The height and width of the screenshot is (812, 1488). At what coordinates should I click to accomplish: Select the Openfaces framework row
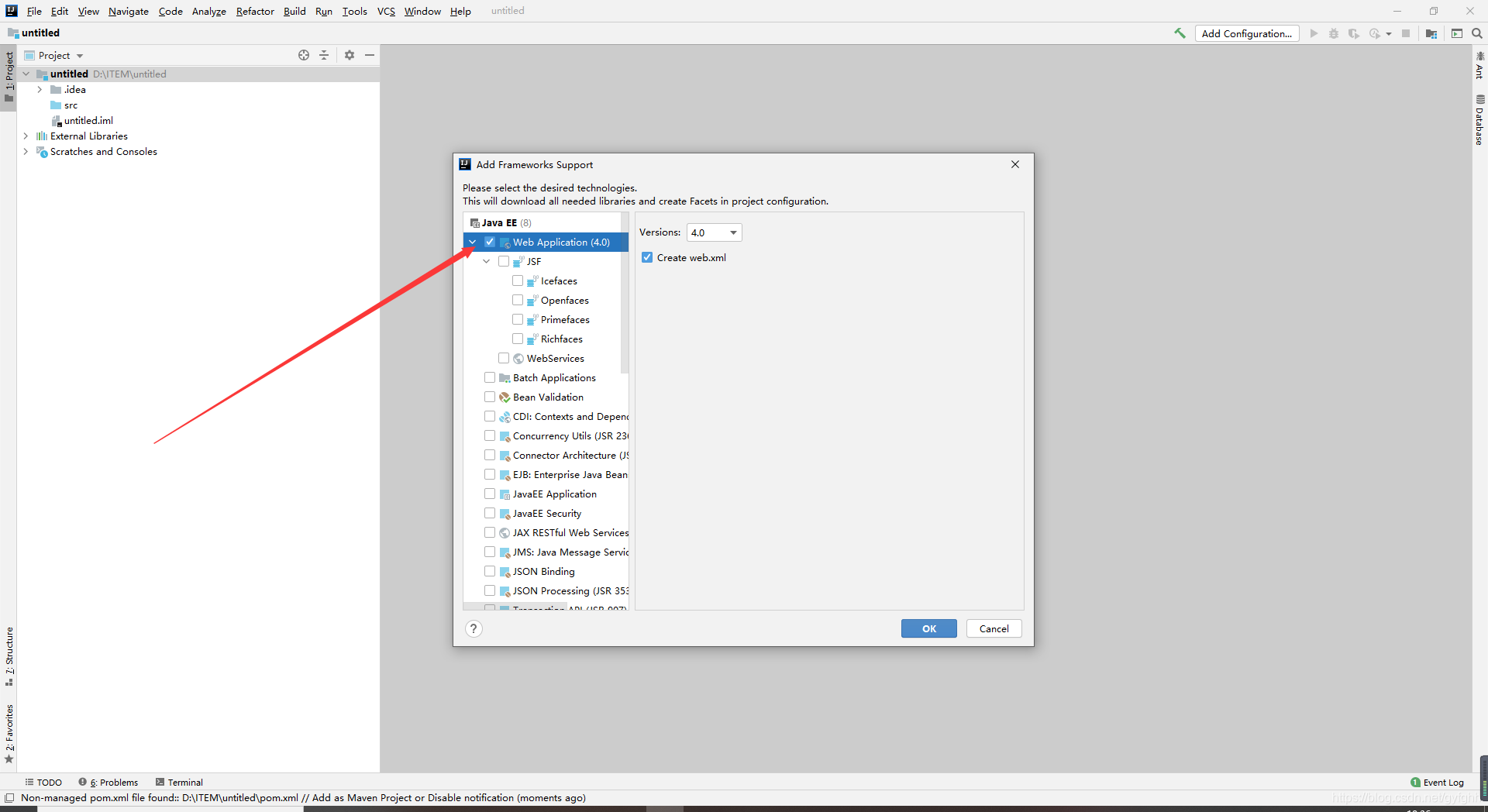pyautogui.click(x=565, y=300)
